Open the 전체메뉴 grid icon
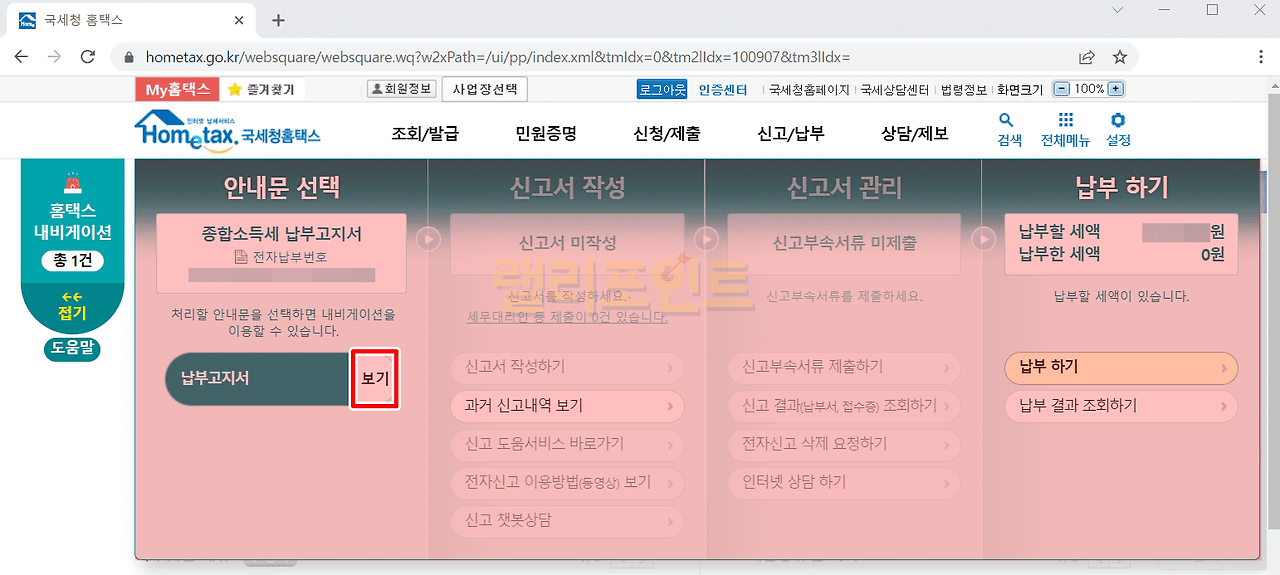The width and height of the screenshot is (1280, 575). pos(1065,121)
